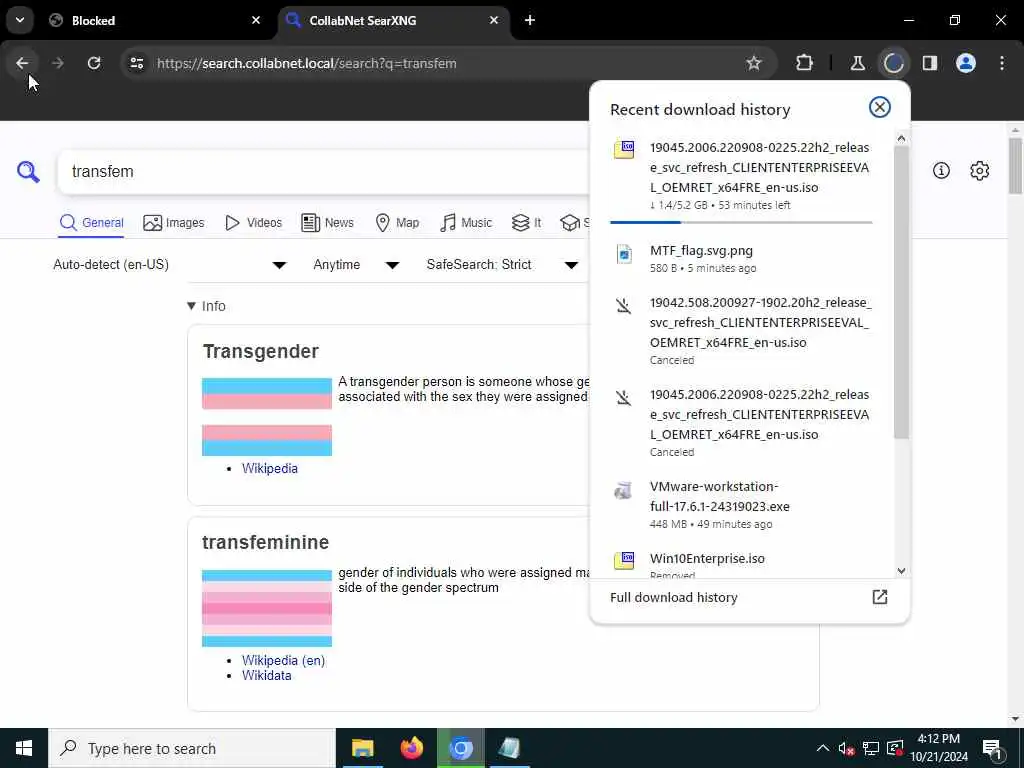Click the downloading 22h2 ISO file entry
Screen dimensions: 1024x768
point(741,175)
